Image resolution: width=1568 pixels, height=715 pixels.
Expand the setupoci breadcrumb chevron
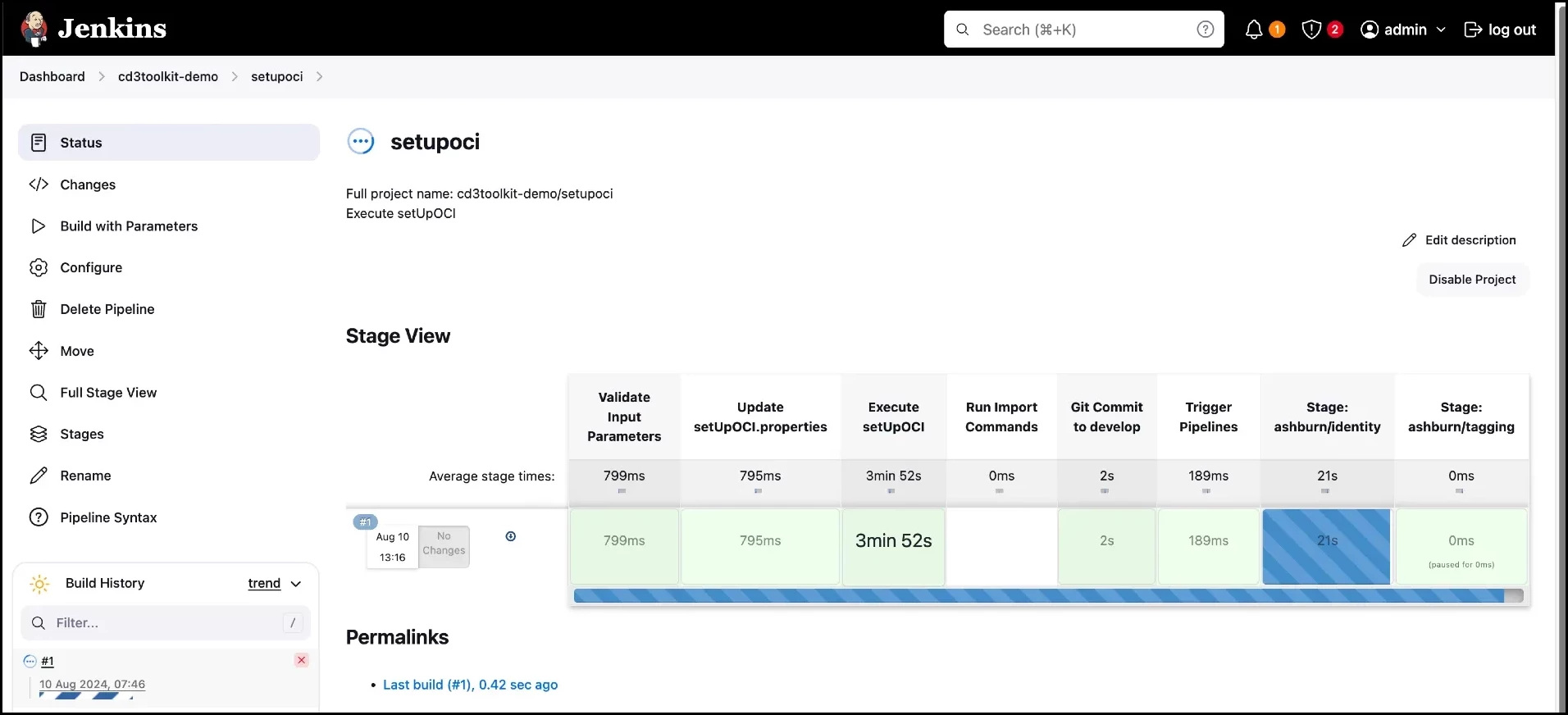pos(319,76)
